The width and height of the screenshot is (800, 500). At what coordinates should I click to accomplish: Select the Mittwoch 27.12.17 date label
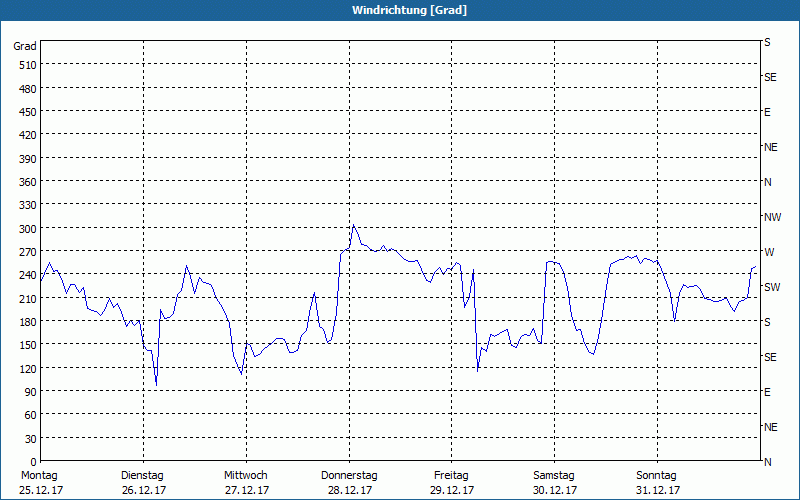click(x=246, y=483)
